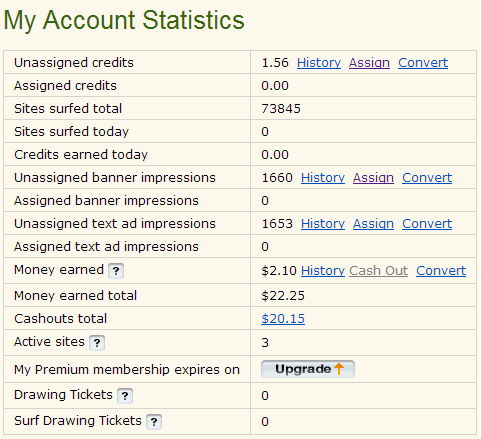
Task: Assign unassigned banner impressions
Action: click(x=373, y=178)
